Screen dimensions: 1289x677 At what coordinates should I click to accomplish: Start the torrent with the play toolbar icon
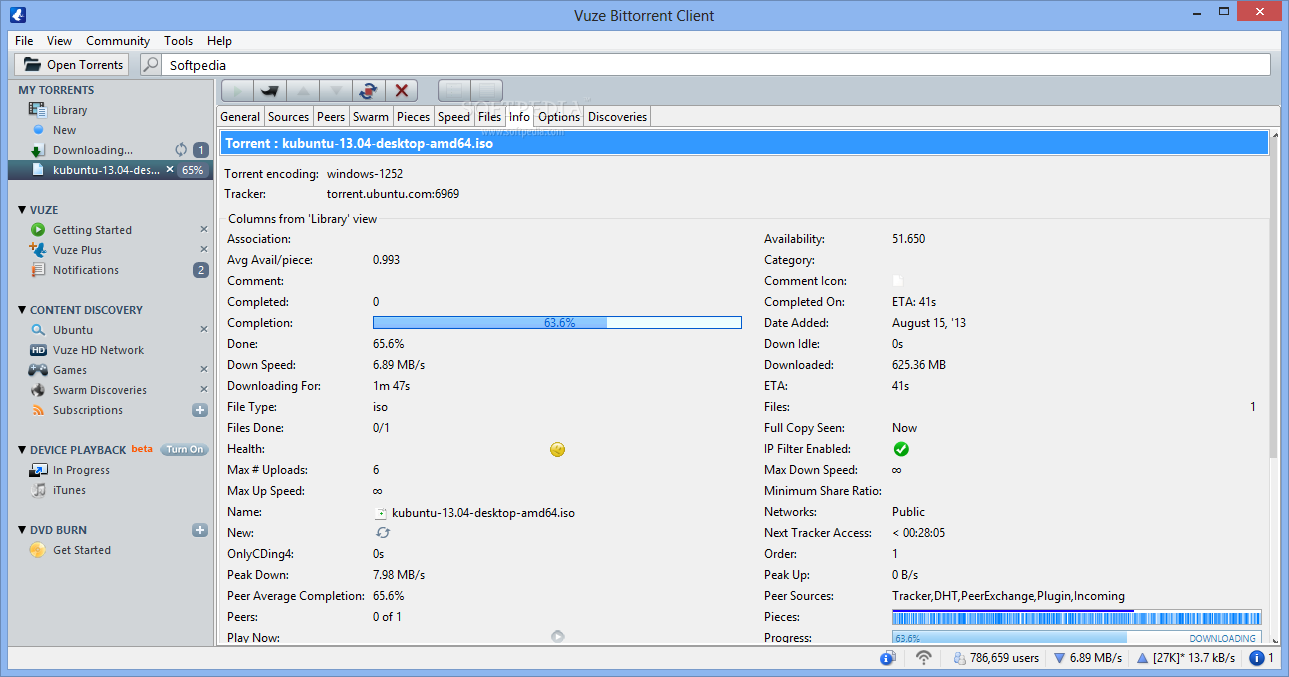(x=237, y=91)
